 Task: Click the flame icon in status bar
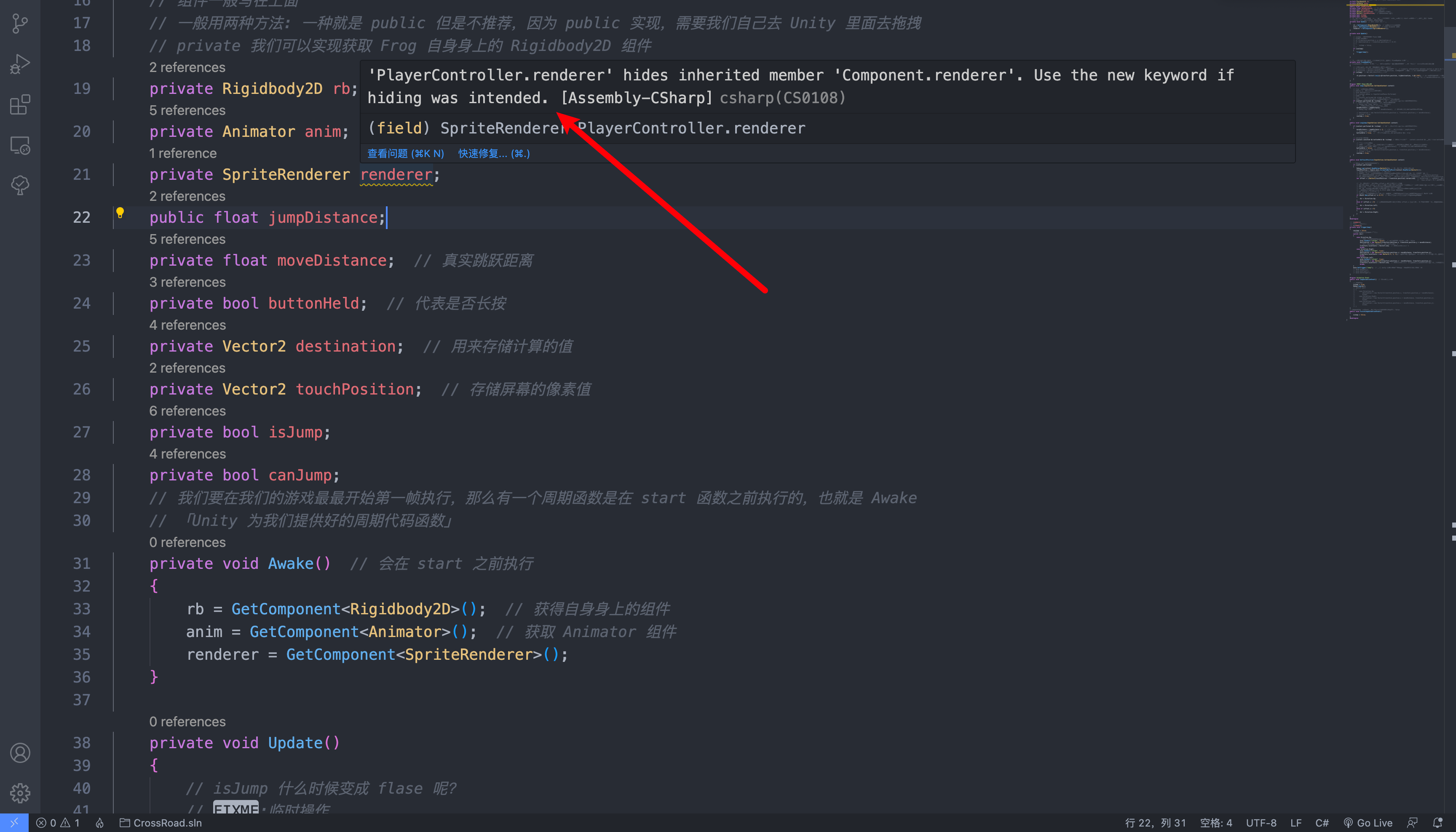(x=99, y=823)
